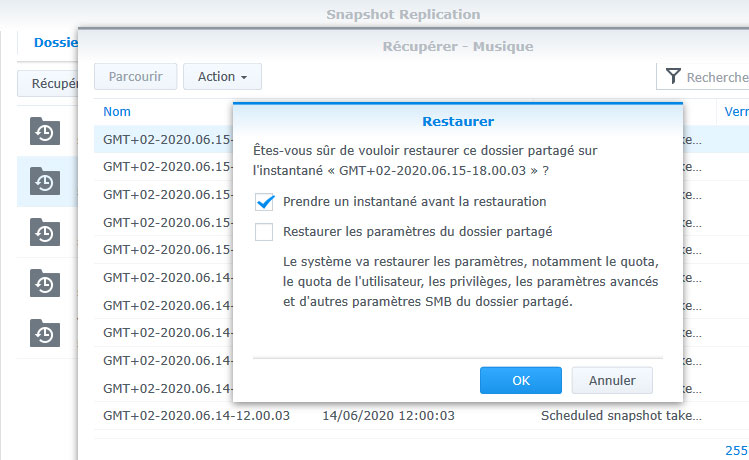
Task: Select the fifth shared folder snapshot icon
Action: (45, 333)
